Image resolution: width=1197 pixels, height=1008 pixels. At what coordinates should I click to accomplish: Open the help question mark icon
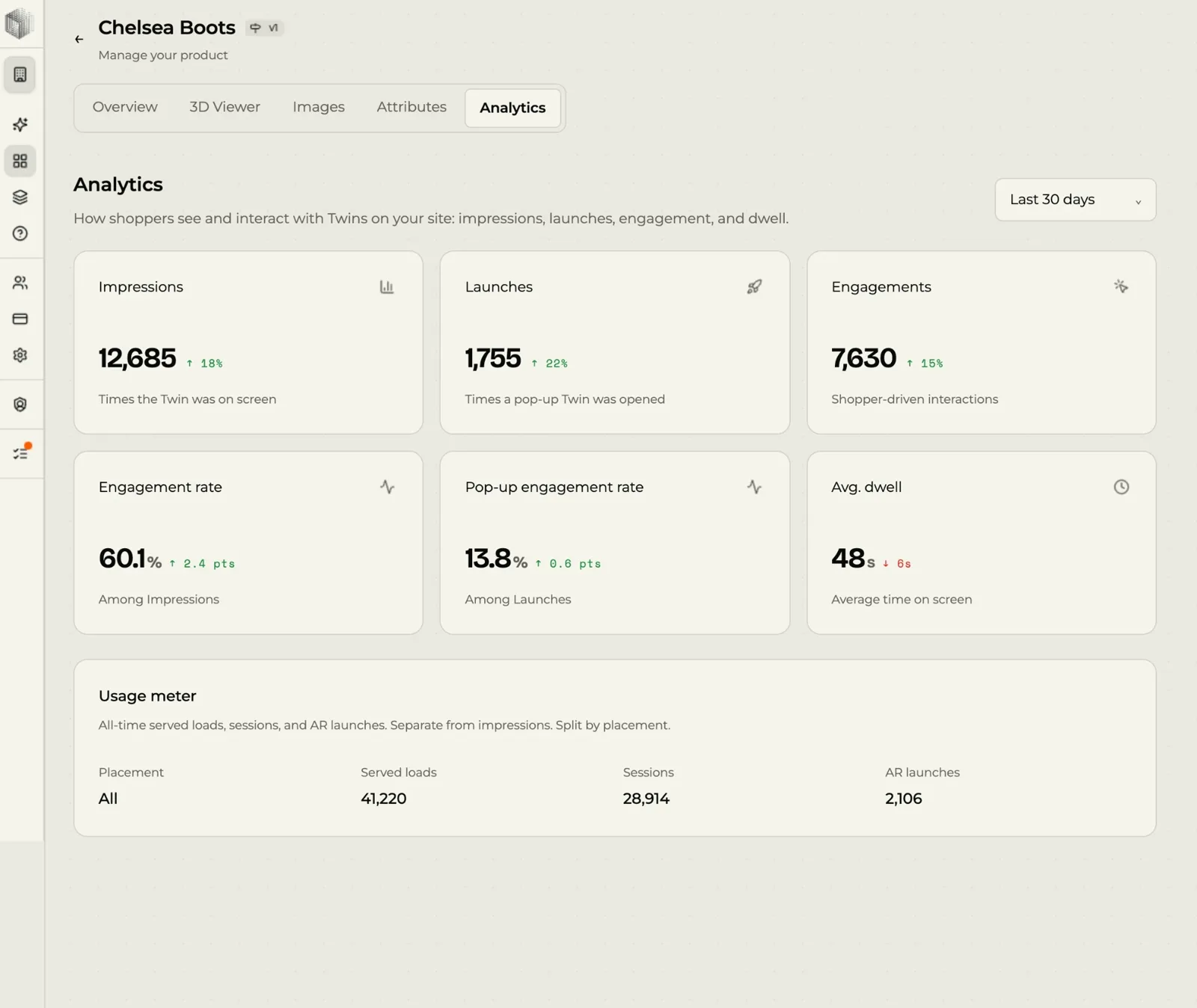pos(20,233)
